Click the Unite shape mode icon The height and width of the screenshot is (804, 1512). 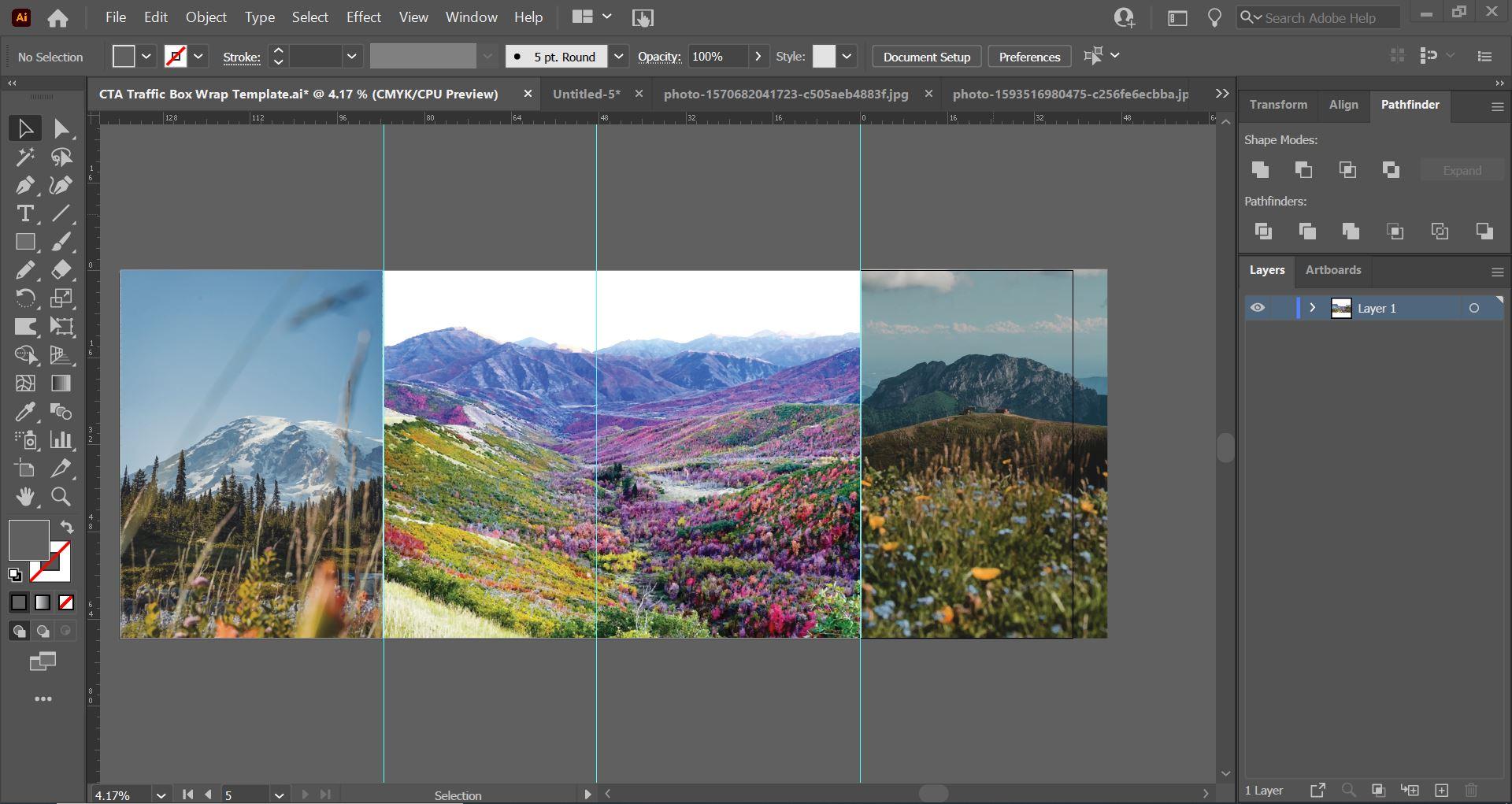pos(1260,170)
